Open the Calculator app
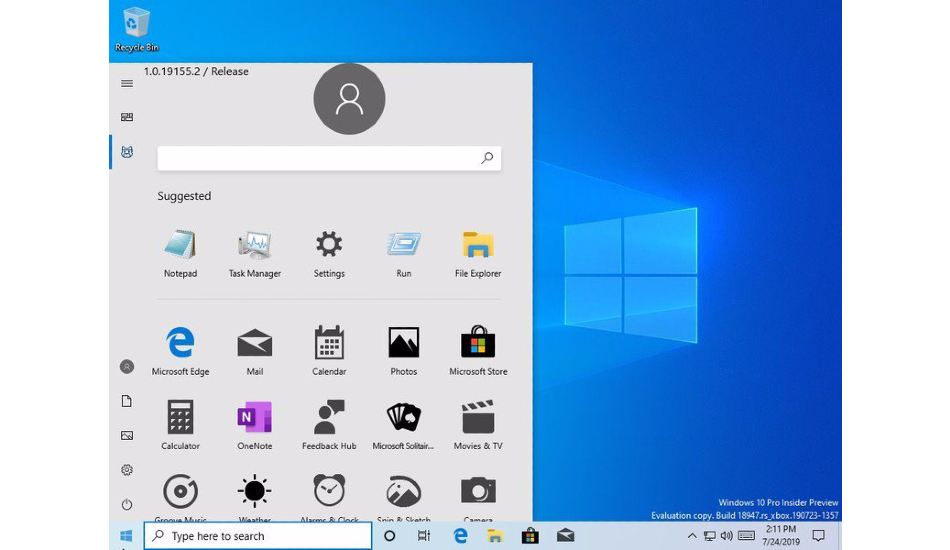Viewport: 950px width, 550px height. click(181, 425)
